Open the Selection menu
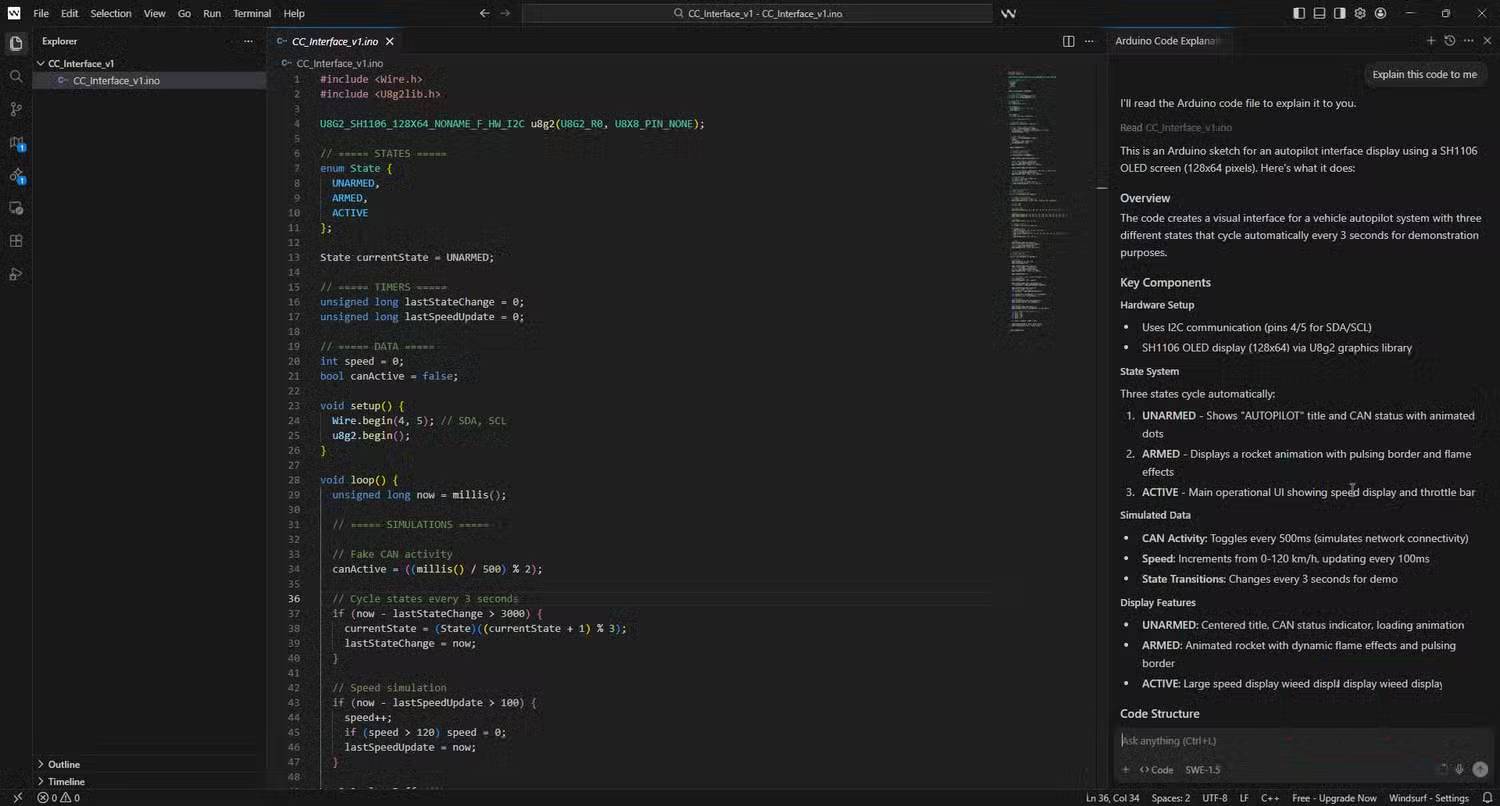Screen dimensions: 1500x806 click(x=111, y=13)
